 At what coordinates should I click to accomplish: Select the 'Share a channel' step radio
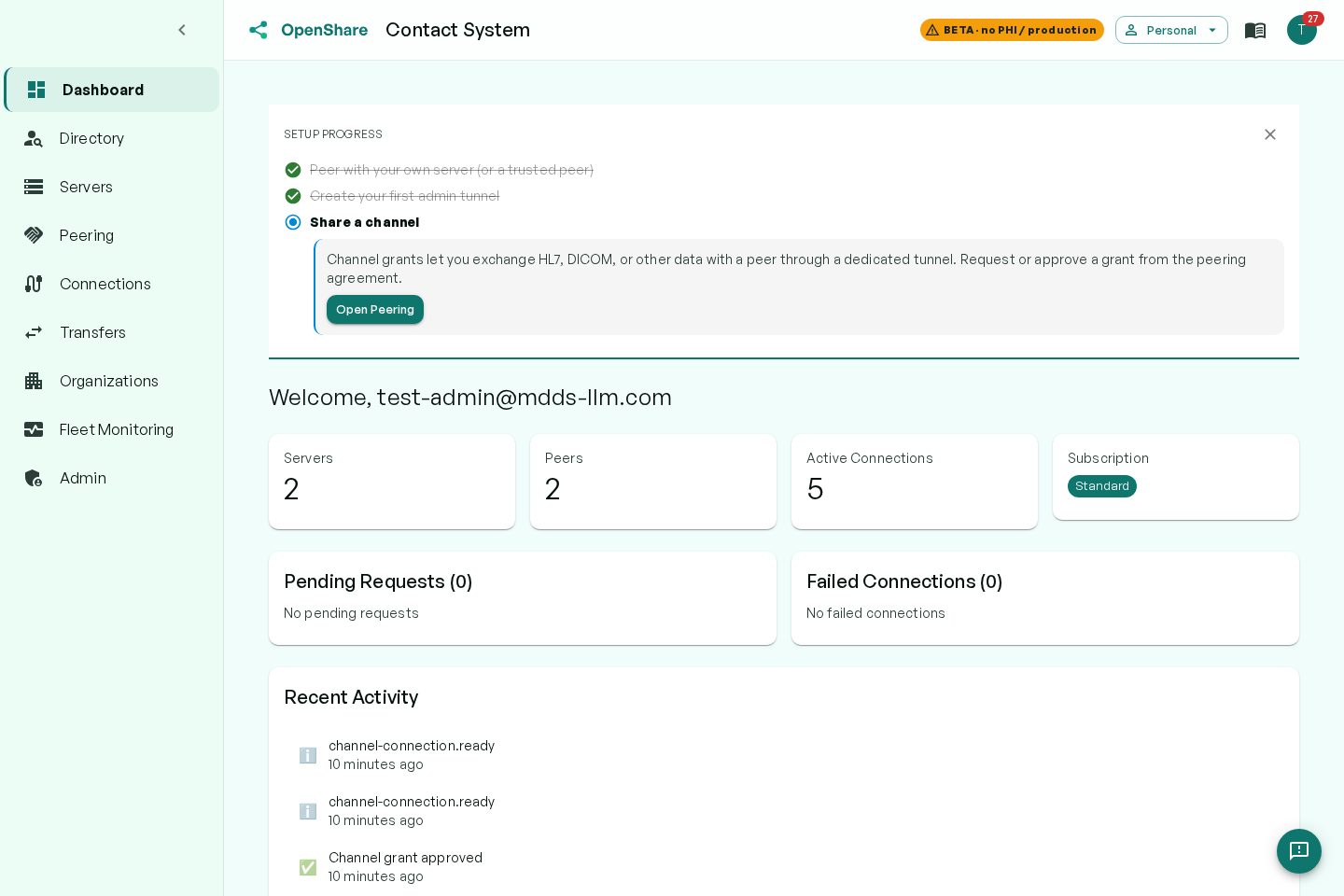(293, 222)
